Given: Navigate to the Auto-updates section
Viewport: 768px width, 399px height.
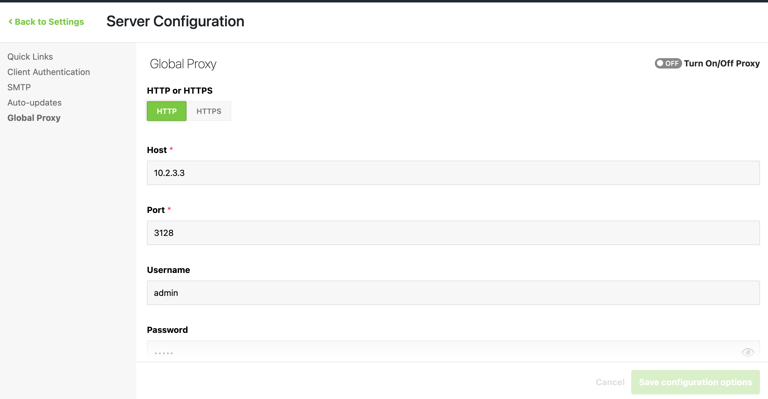Looking at the screenshot, I should point(34,102).
